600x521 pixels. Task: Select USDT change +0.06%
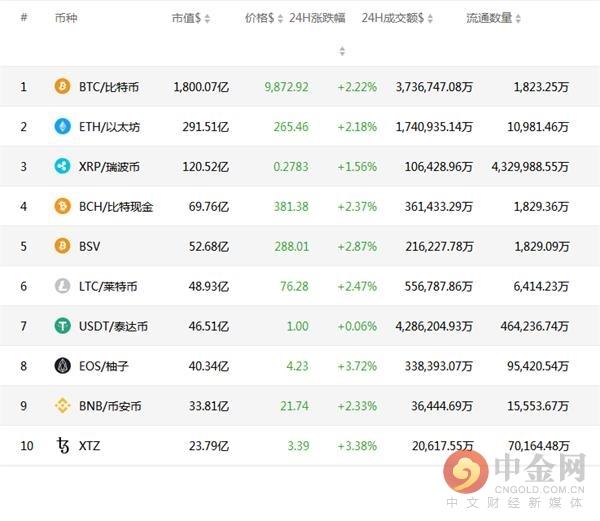[x=357, y=326]
